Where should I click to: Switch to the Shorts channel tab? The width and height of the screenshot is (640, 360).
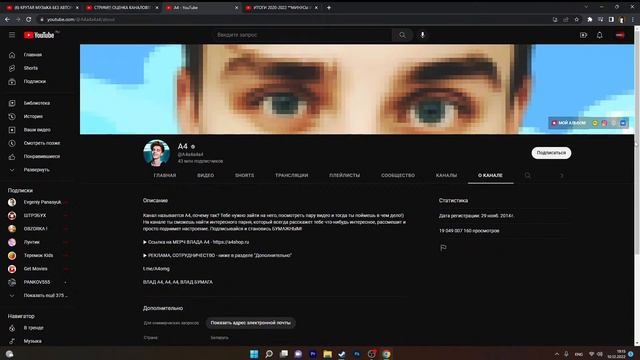coord(244,175)
